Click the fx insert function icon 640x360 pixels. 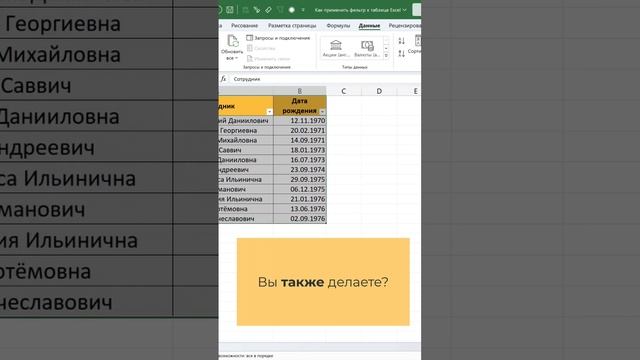pyautogui.click(x=223, y=79)
